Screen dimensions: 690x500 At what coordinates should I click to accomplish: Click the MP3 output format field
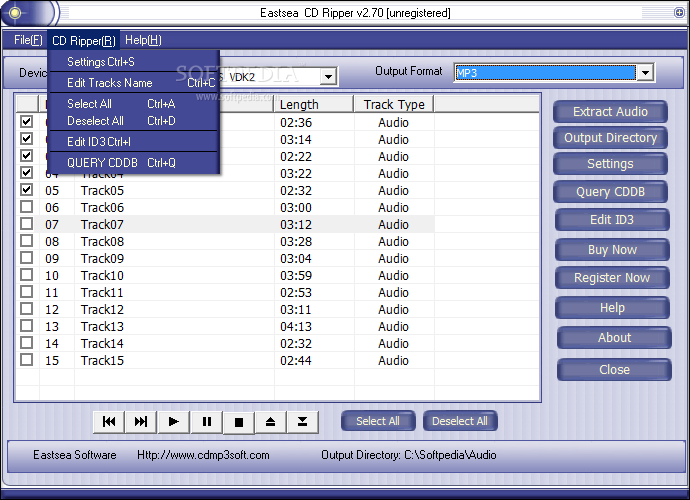(x=545, y=73)
